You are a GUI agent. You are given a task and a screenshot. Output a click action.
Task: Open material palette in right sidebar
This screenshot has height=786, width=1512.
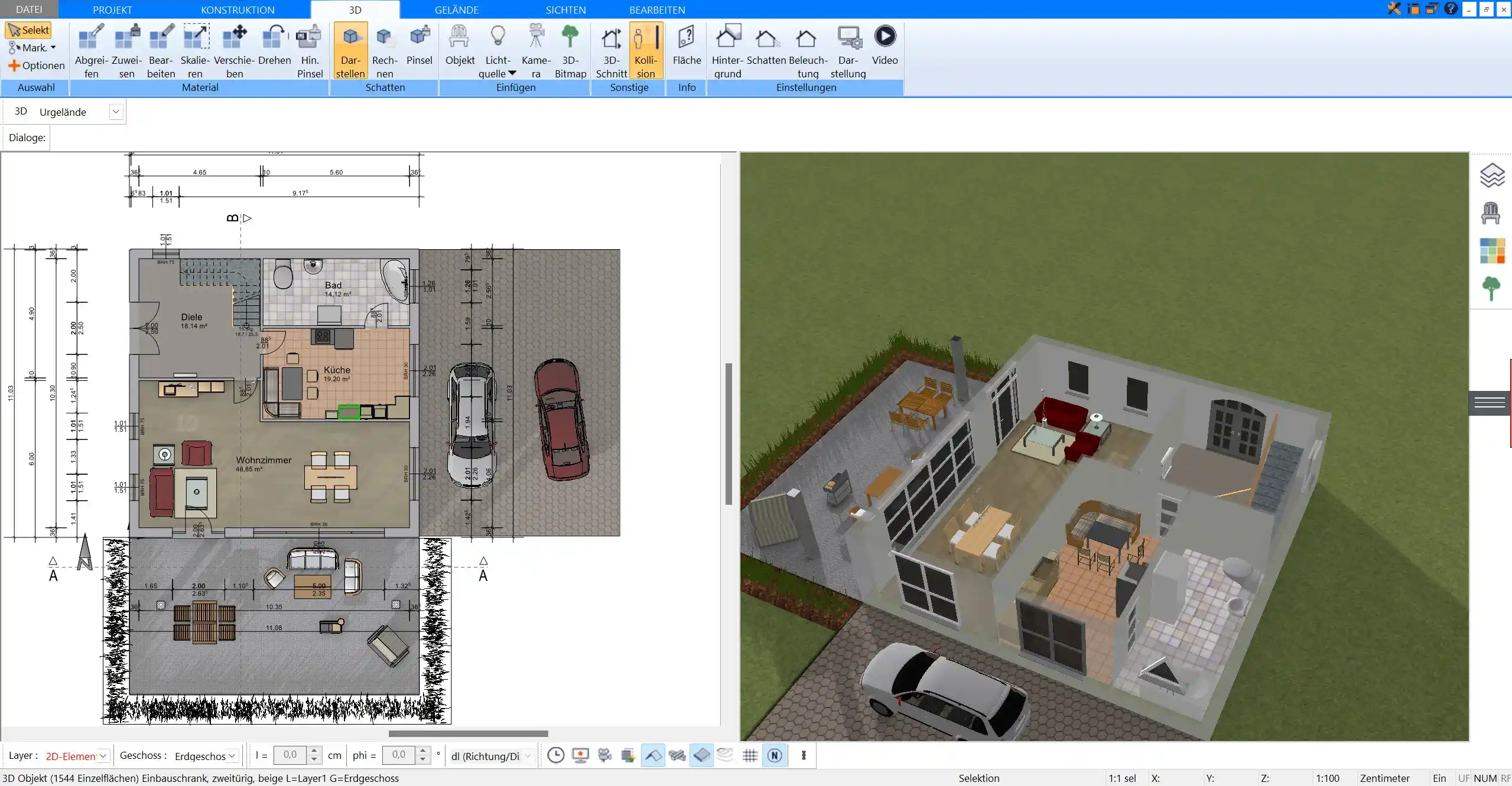coord(1492,251)
